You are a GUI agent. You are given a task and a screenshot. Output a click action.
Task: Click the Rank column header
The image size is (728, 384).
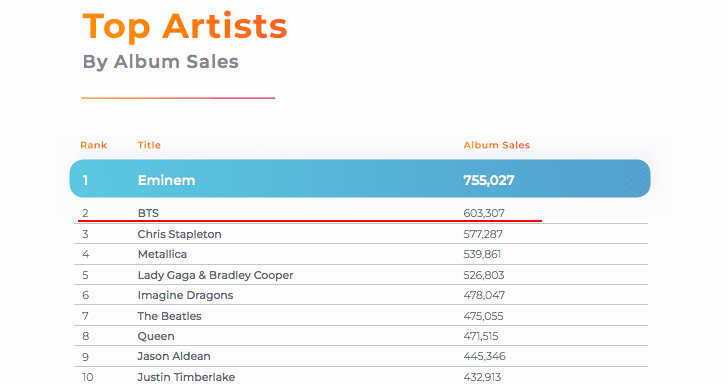(93, 145)
